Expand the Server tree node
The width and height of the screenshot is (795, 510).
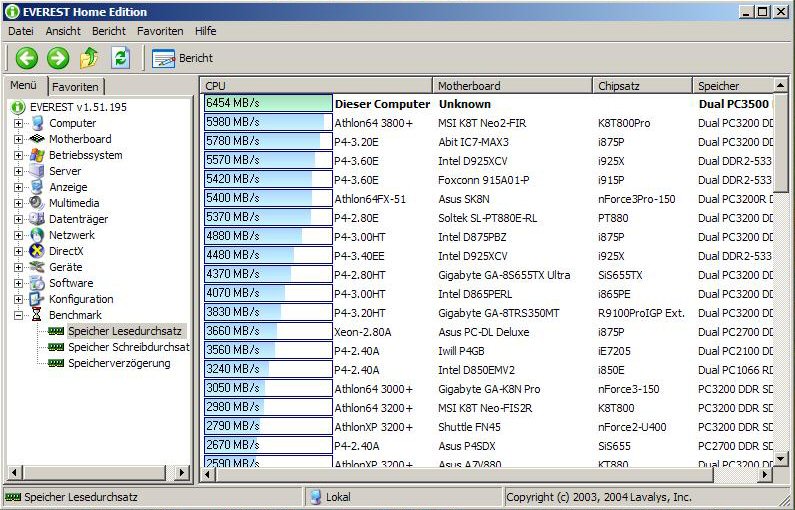[x=18, y=171]
